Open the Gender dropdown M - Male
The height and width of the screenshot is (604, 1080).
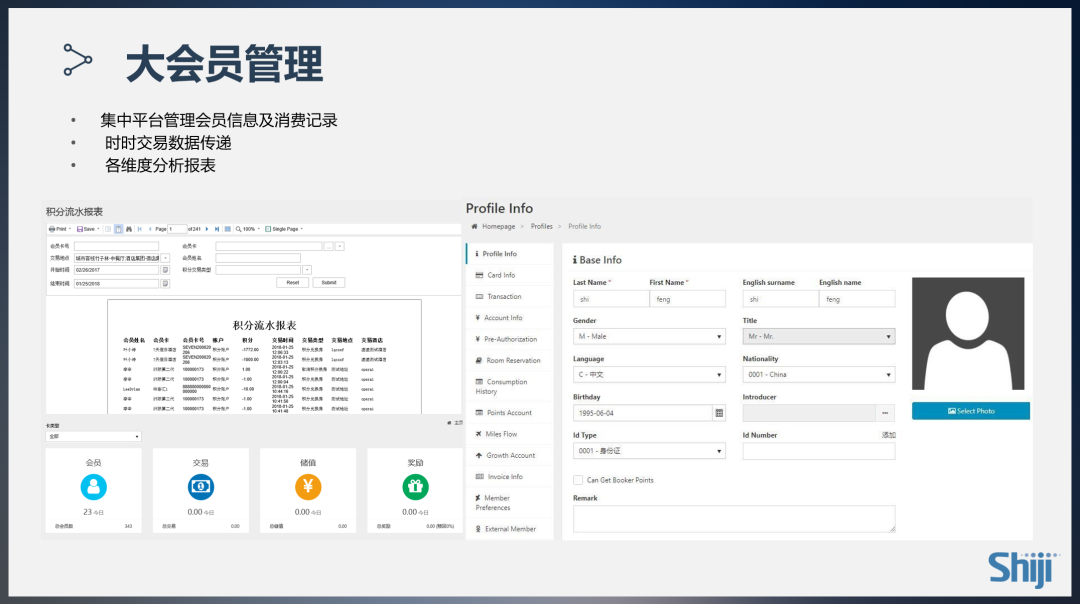[x=649, y=336]
